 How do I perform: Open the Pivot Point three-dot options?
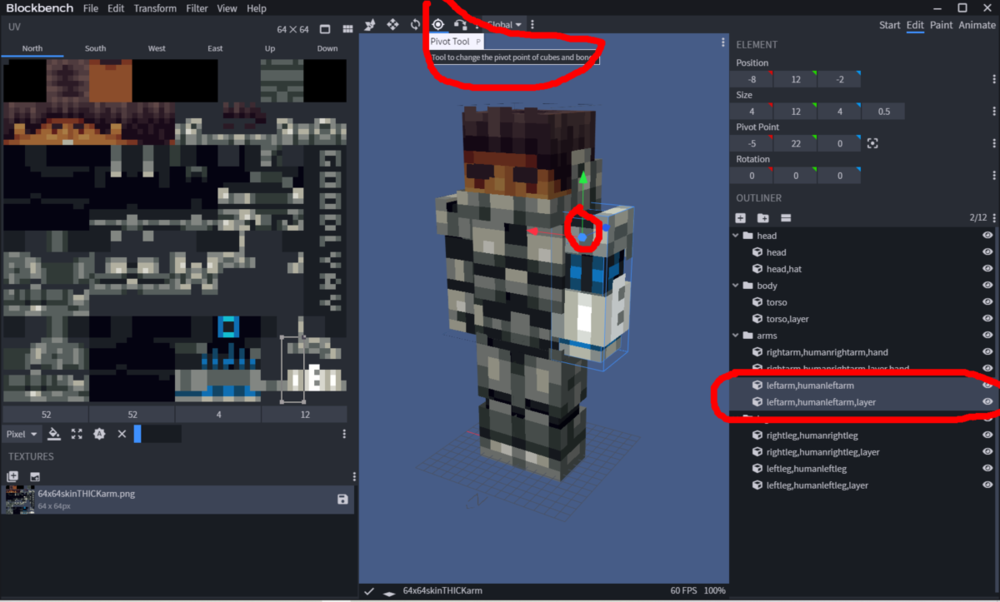tap(994, 143)
